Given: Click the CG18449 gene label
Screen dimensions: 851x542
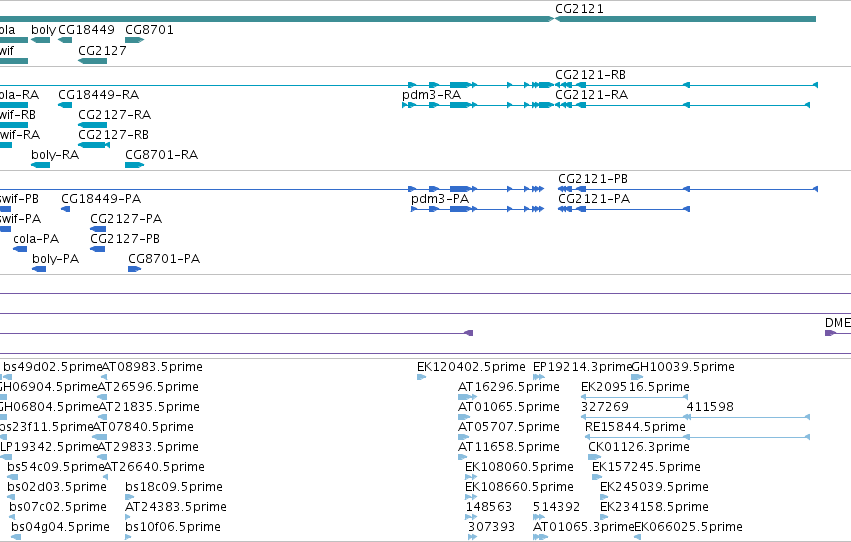Looking at the screenshot, I should (x=86, y=30).
